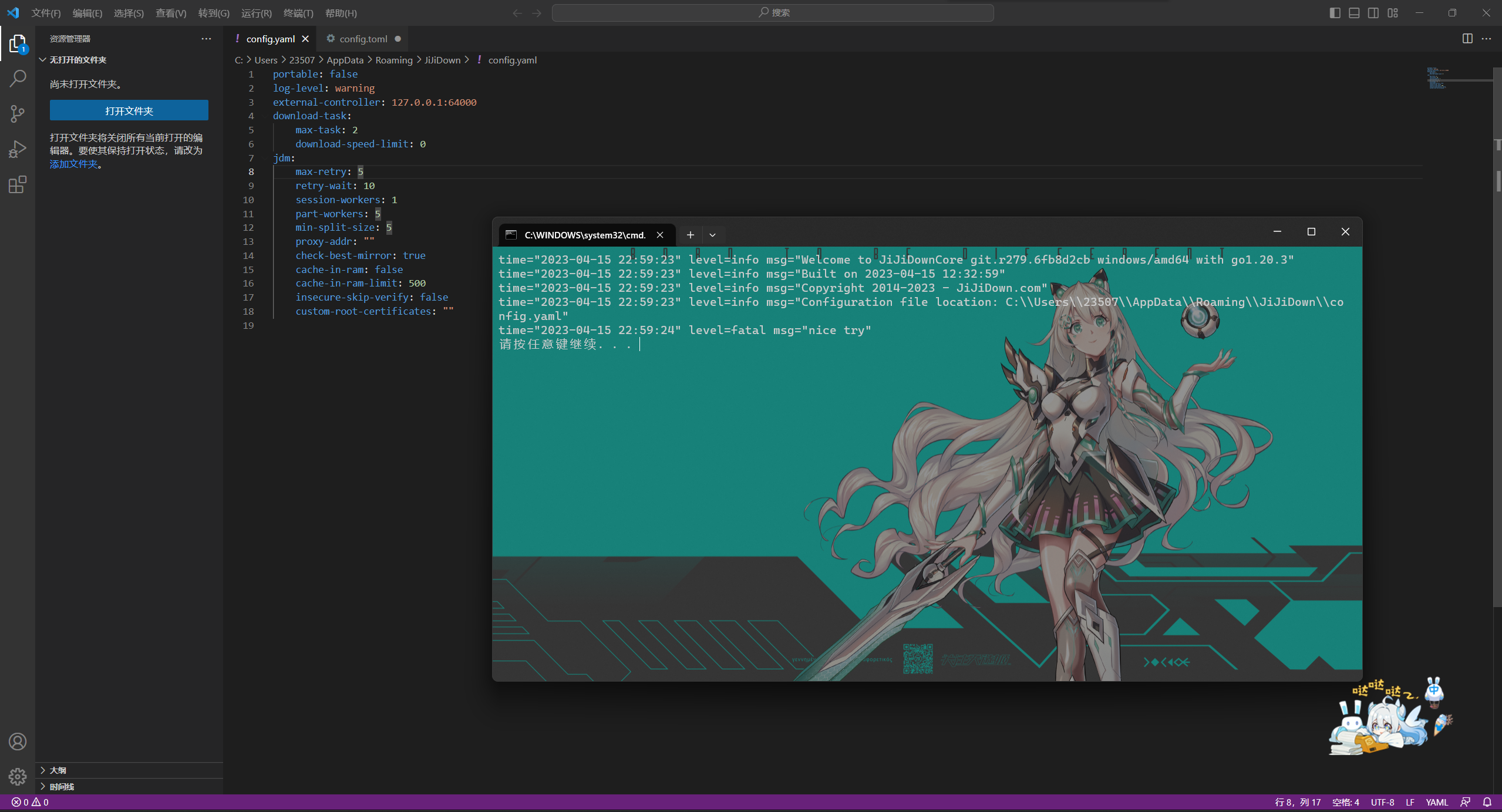Click unsaved dot on config.toml tab

point(398,39)
